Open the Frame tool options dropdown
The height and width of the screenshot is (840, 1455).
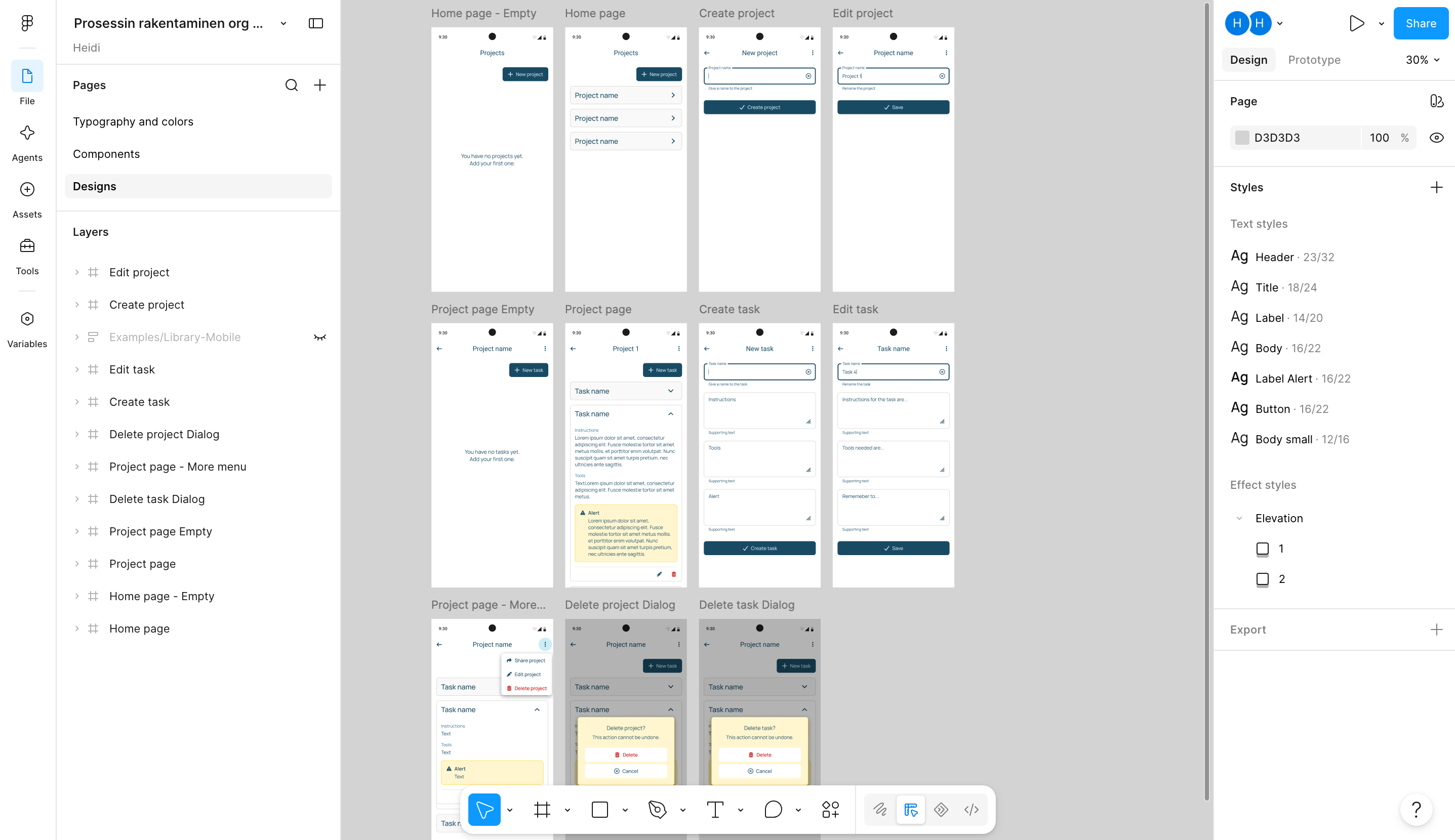coord(568,810)
